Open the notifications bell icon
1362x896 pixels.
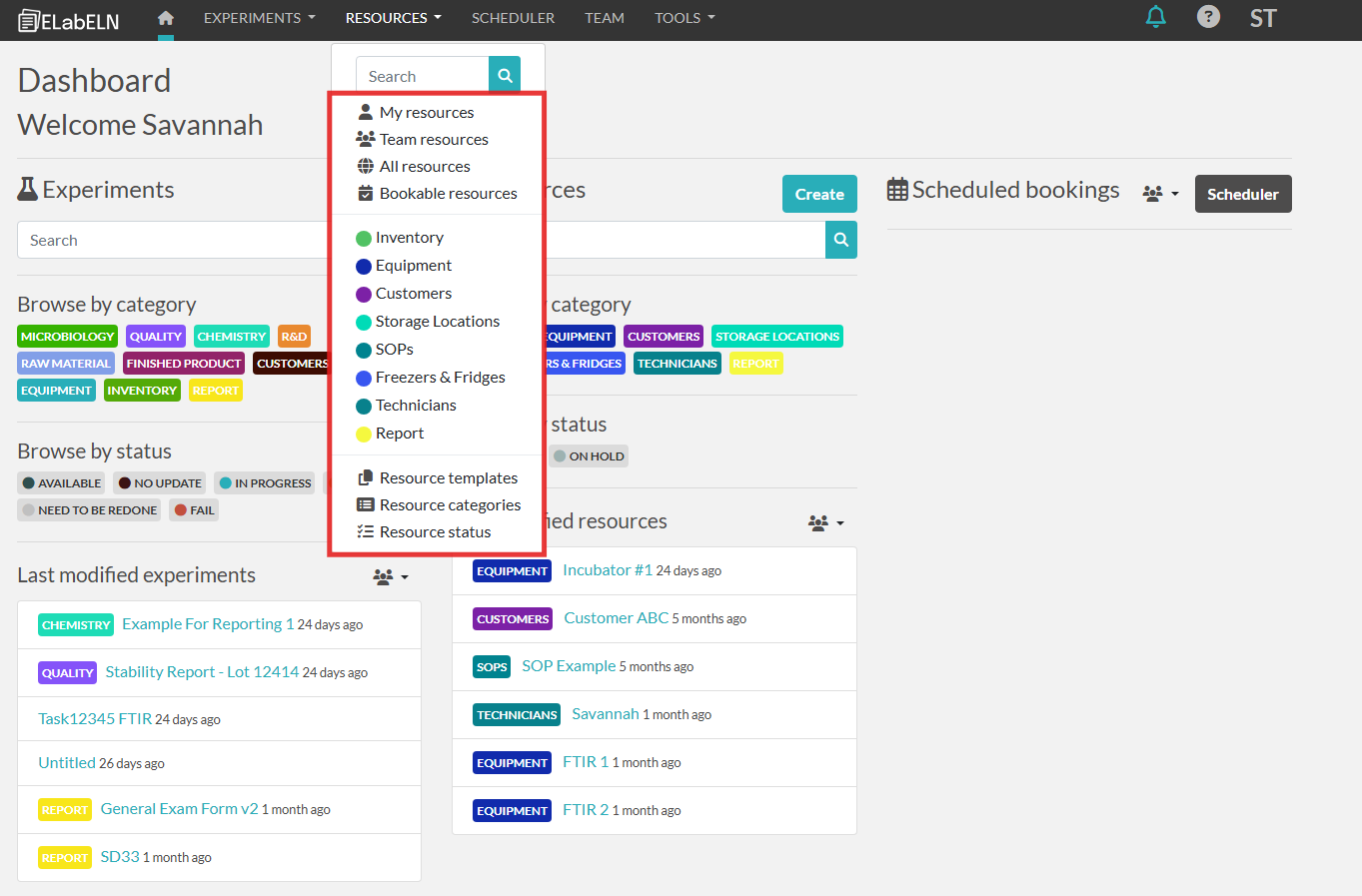coord(1155,17)
